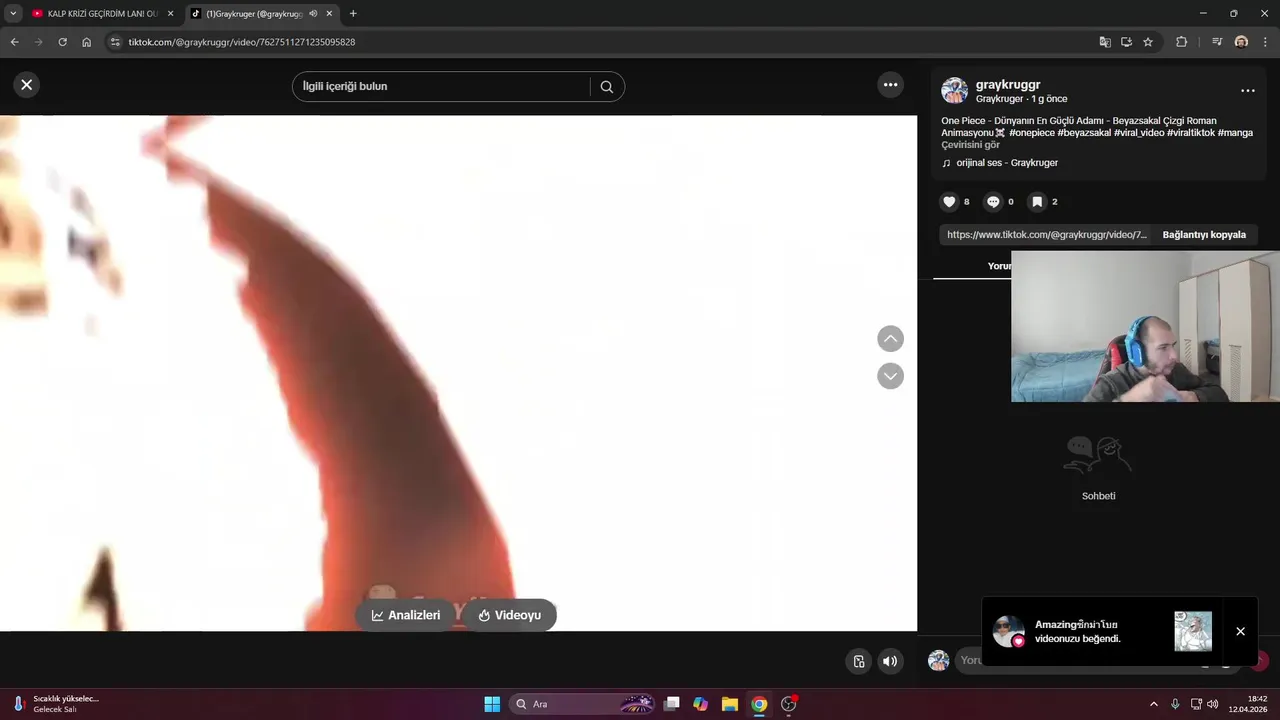Screen dimensions: 1280x720
Task: Open File Explorer on the taskbar
Action: coord(730,704)
